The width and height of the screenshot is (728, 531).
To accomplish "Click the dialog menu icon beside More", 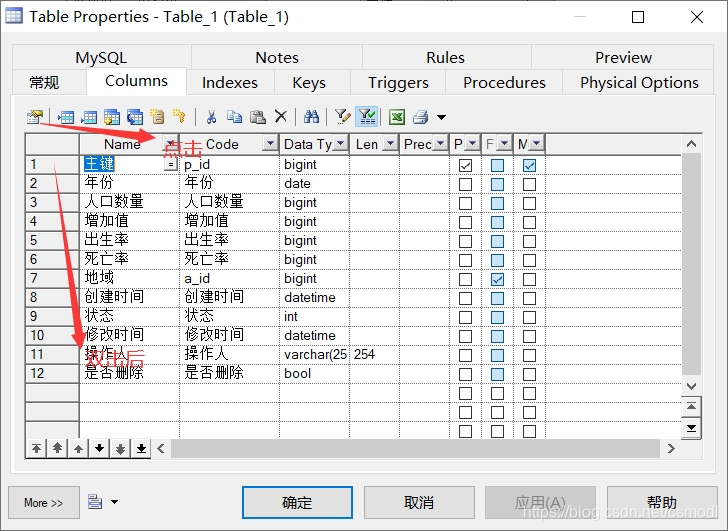I will [95, 501].
